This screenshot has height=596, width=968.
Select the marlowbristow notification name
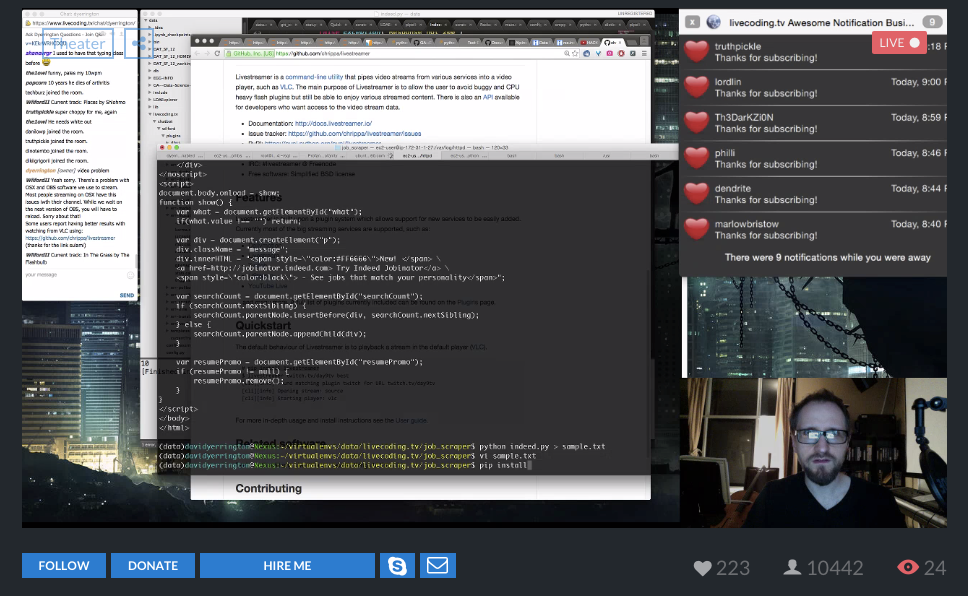746,224
